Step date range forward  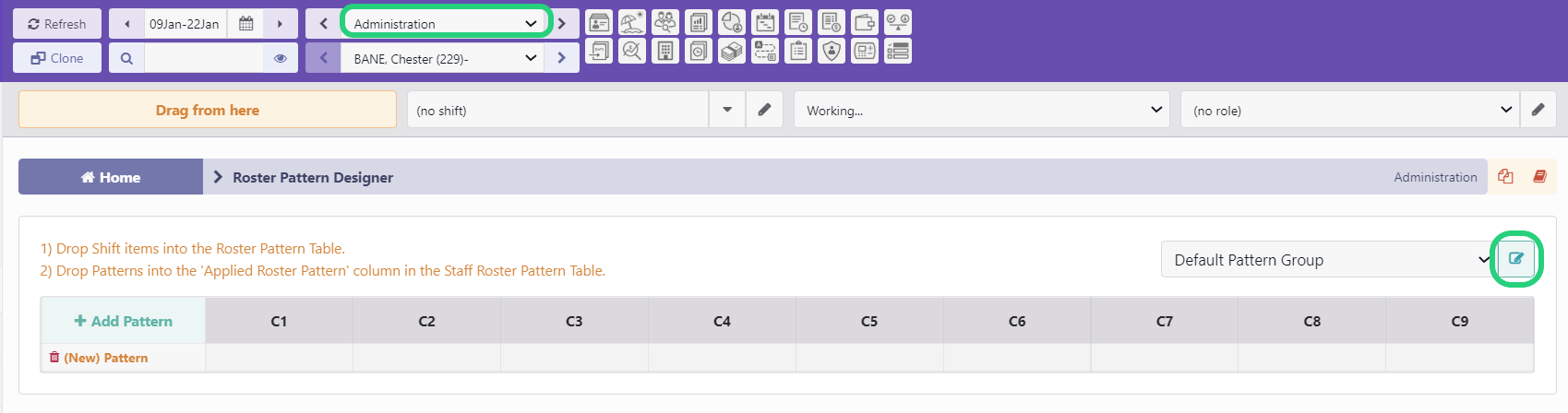click(281, 24)
